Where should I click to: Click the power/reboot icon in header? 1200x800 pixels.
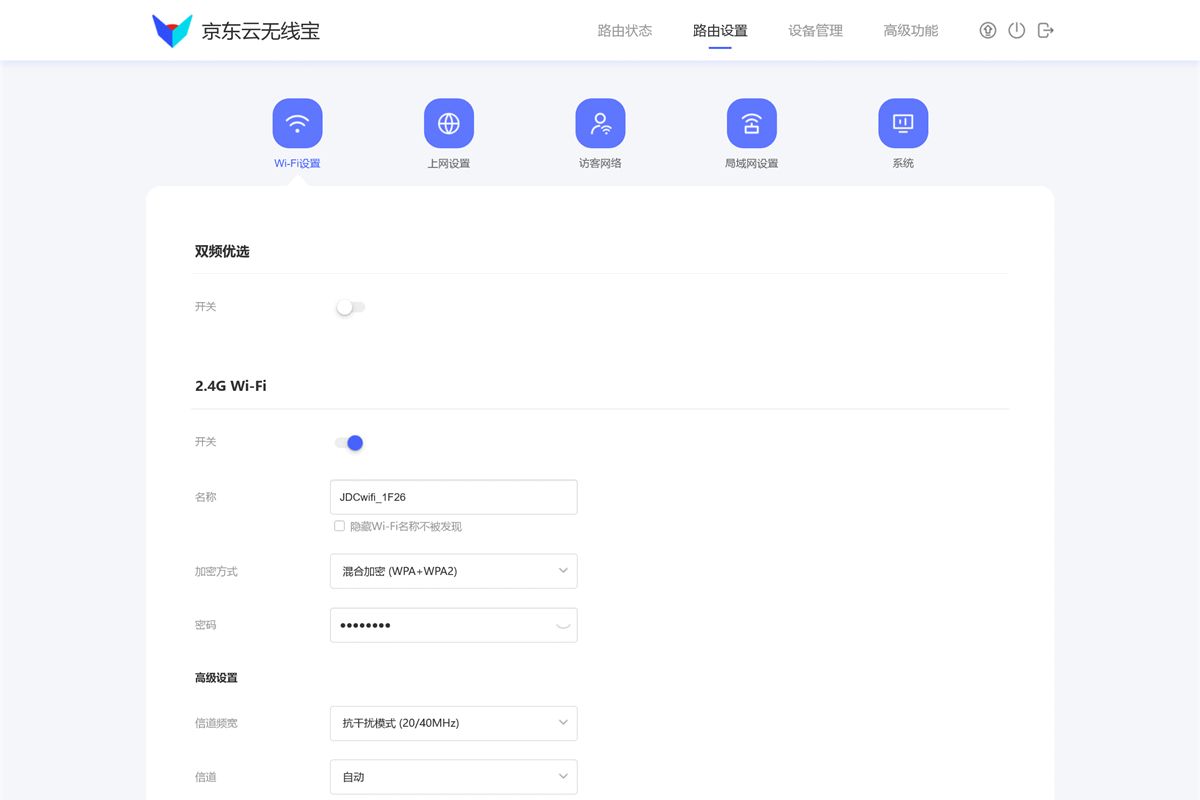click(x=1017, y=30)
